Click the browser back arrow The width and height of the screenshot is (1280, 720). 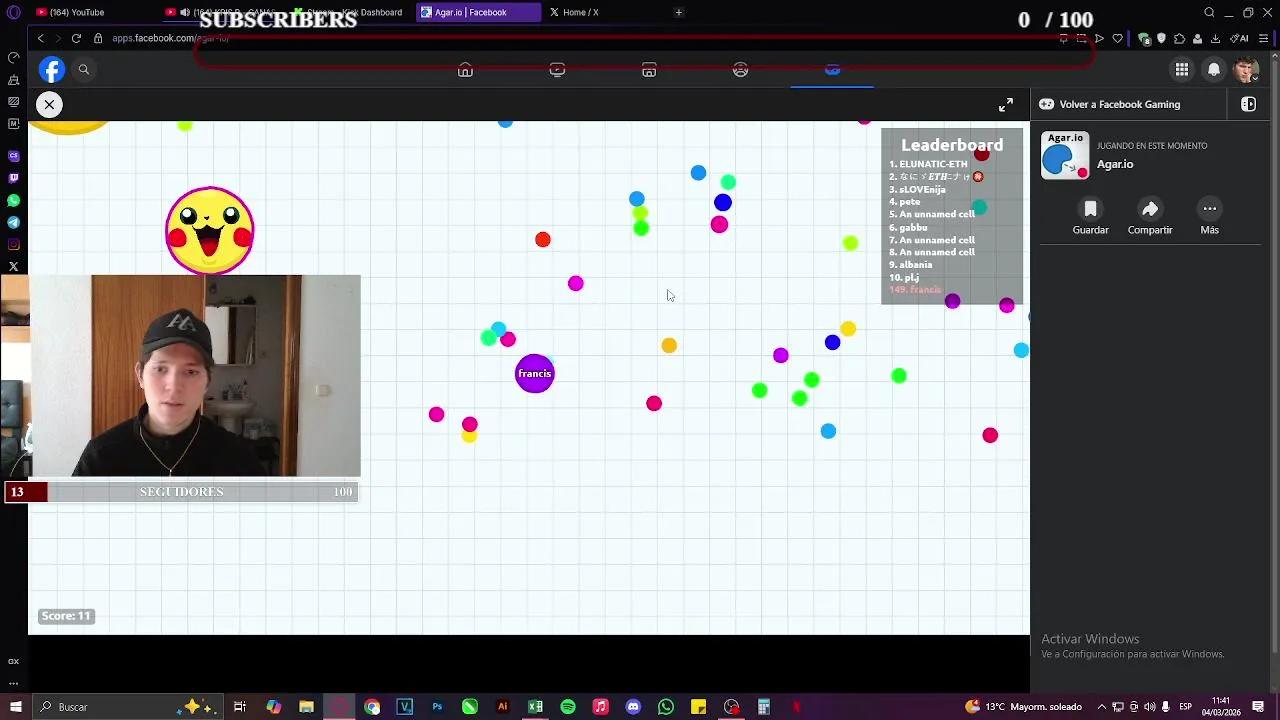coord(40,38)
